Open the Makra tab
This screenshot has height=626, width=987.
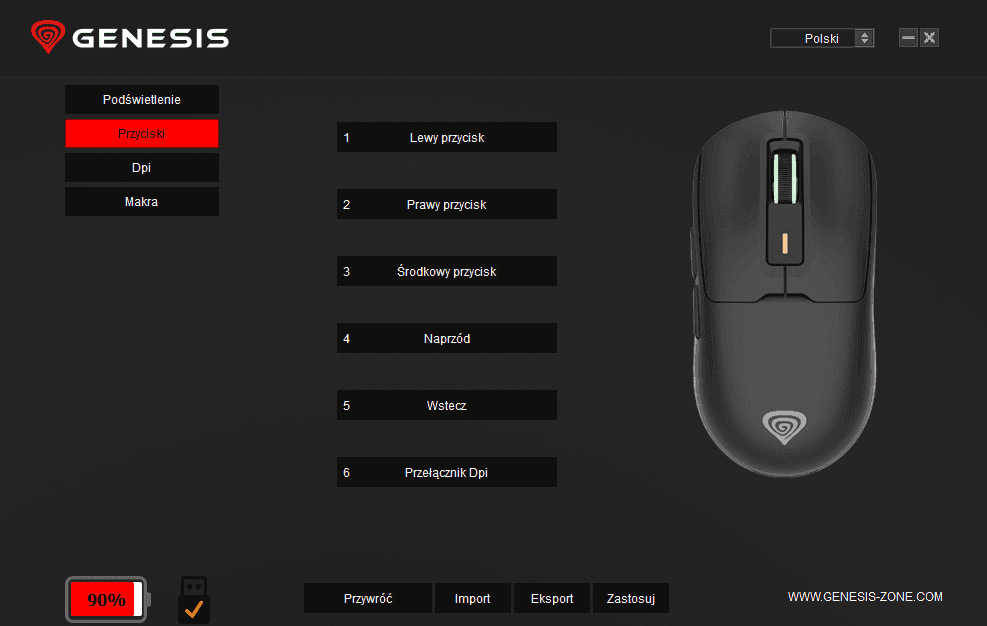(142, 202)
